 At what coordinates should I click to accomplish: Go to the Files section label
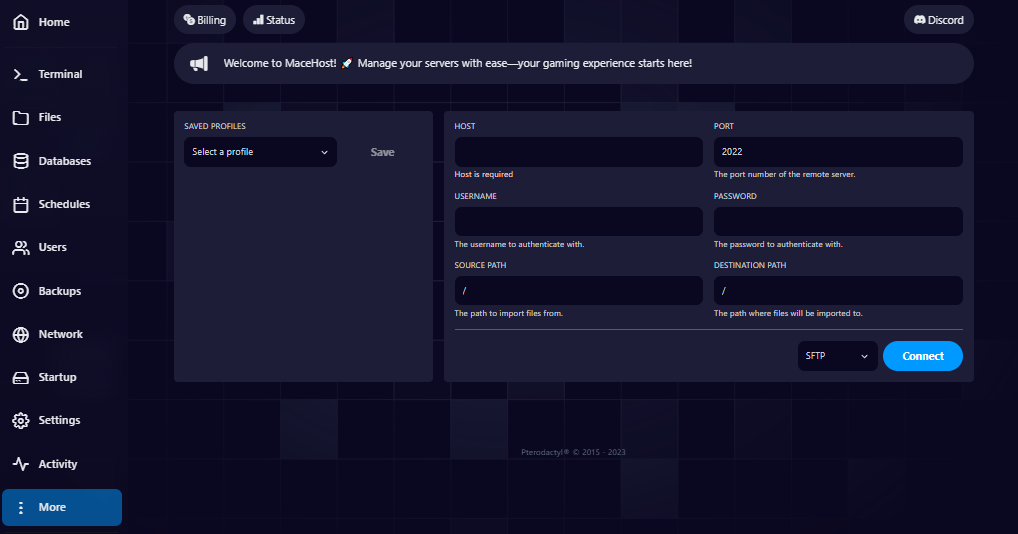click(x=49, y=117)
